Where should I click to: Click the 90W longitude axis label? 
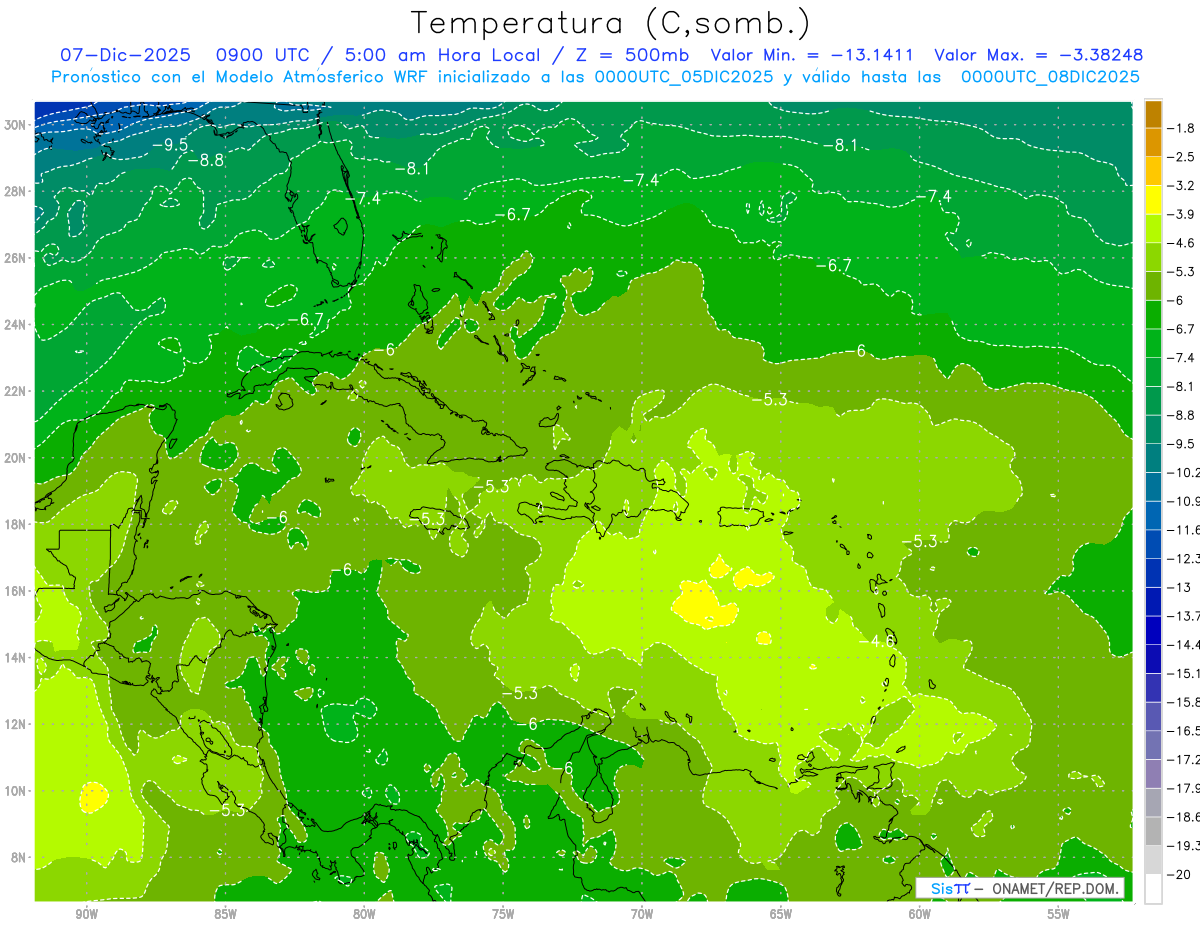pos(87,914)
